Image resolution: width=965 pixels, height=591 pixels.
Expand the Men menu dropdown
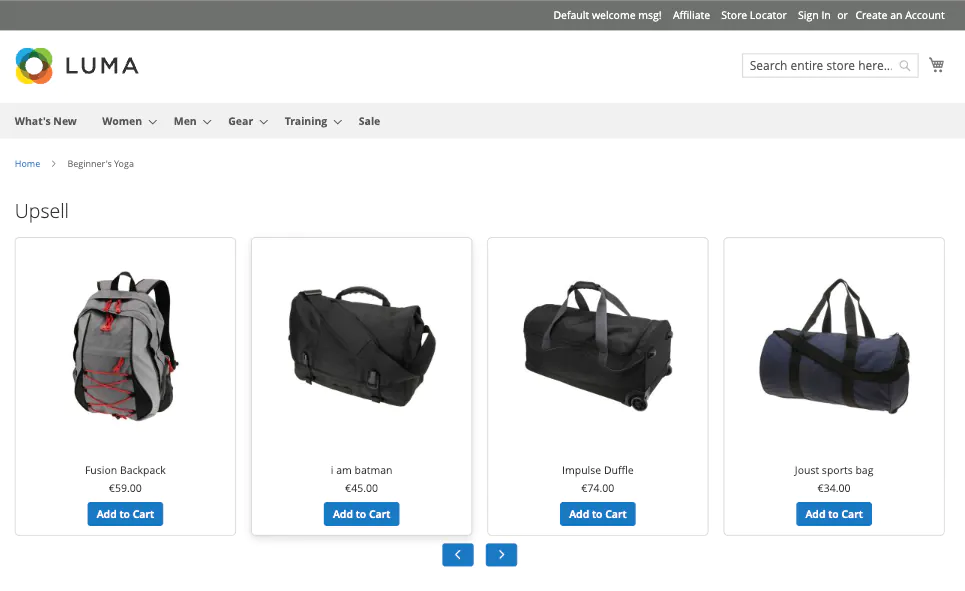(x=192, y=121)
